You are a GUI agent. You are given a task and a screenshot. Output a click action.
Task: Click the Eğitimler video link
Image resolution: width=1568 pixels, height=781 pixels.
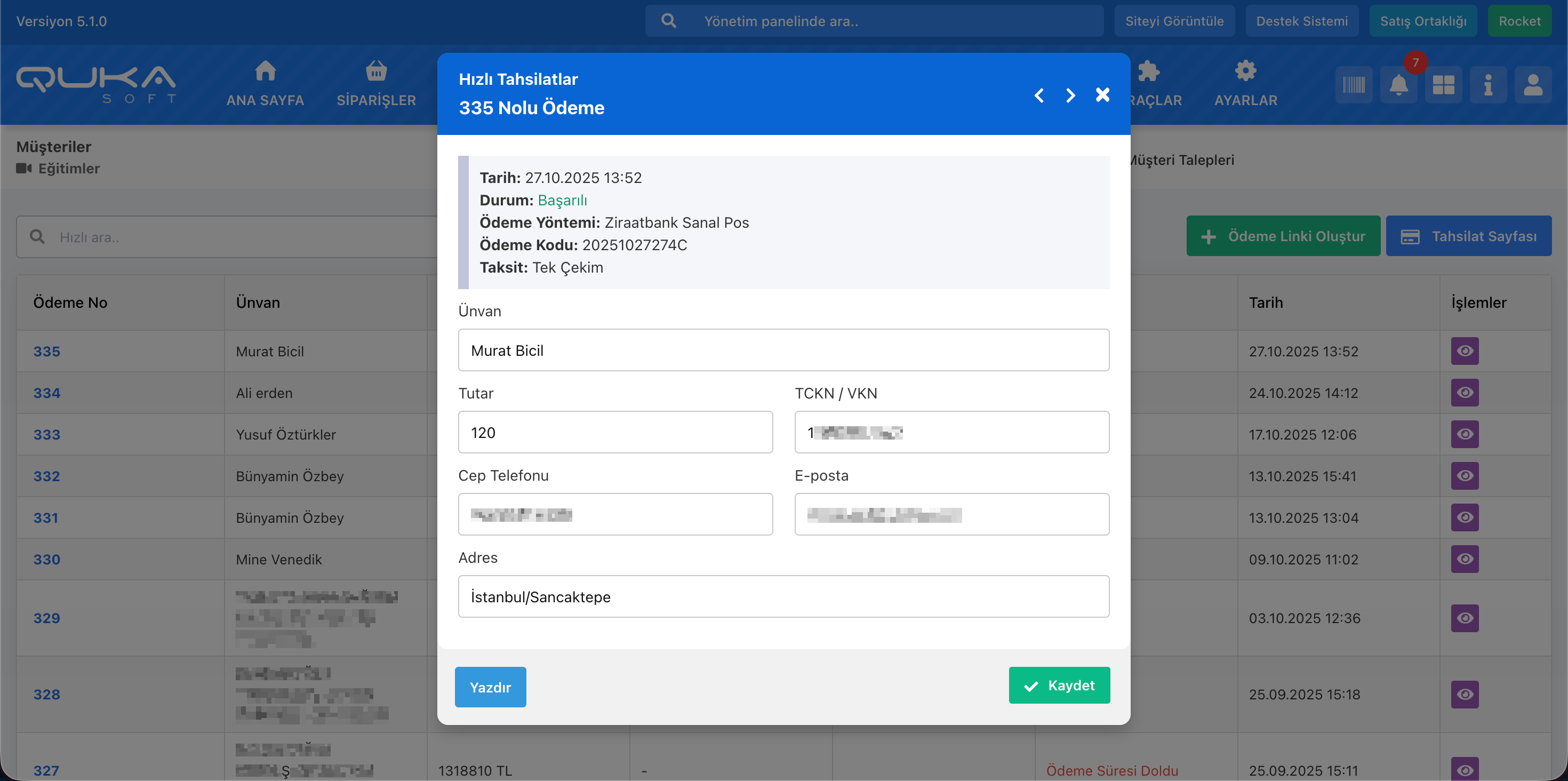click(x=68, y=169)
